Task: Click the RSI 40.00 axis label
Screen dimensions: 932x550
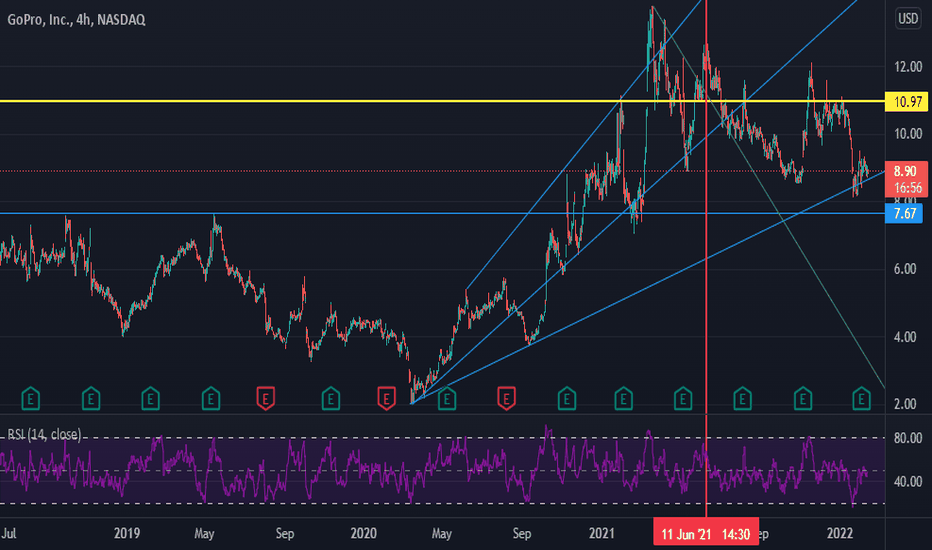Action: click(x=908, y=482)
